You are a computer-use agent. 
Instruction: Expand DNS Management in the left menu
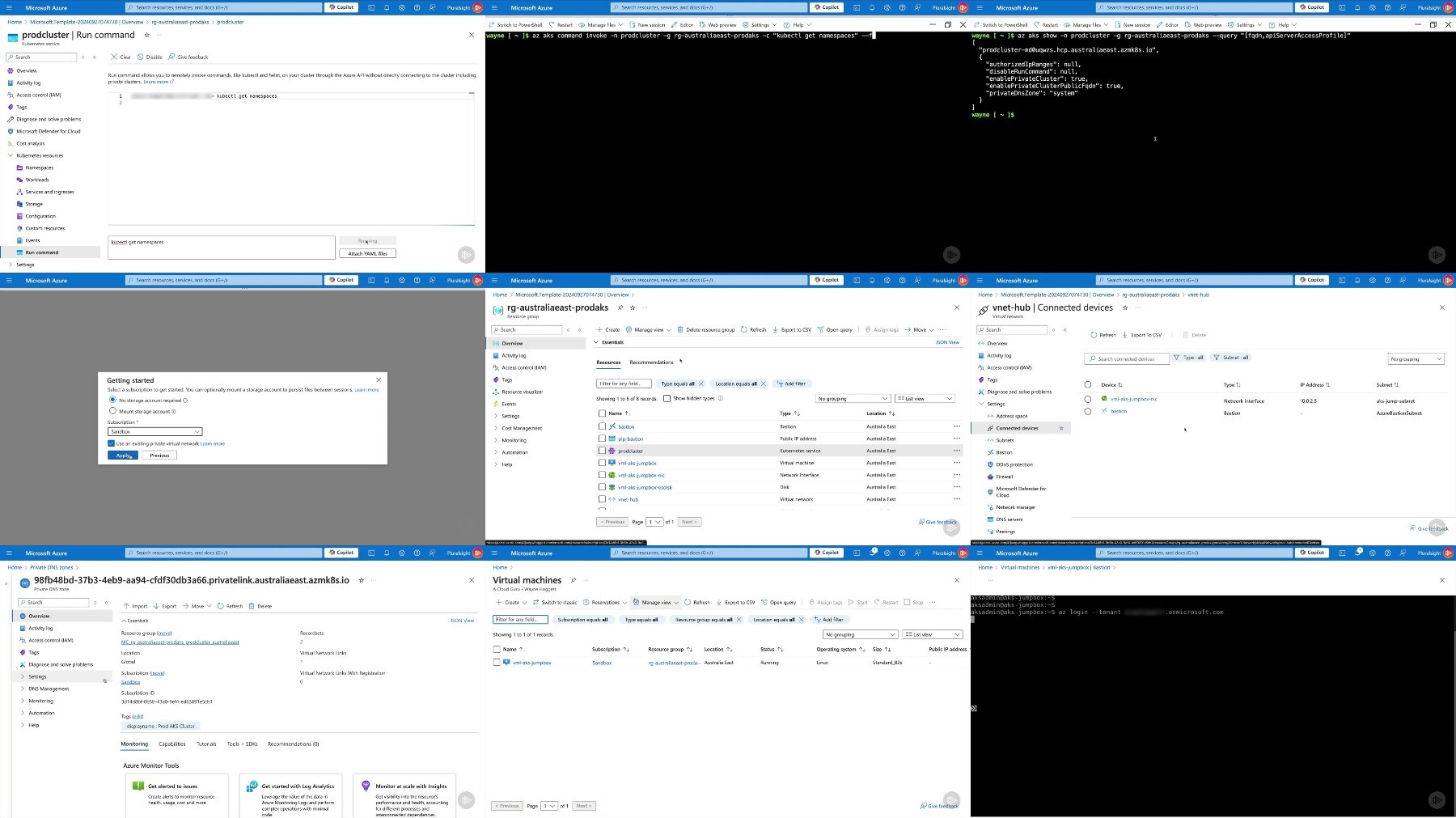point(49,689)
